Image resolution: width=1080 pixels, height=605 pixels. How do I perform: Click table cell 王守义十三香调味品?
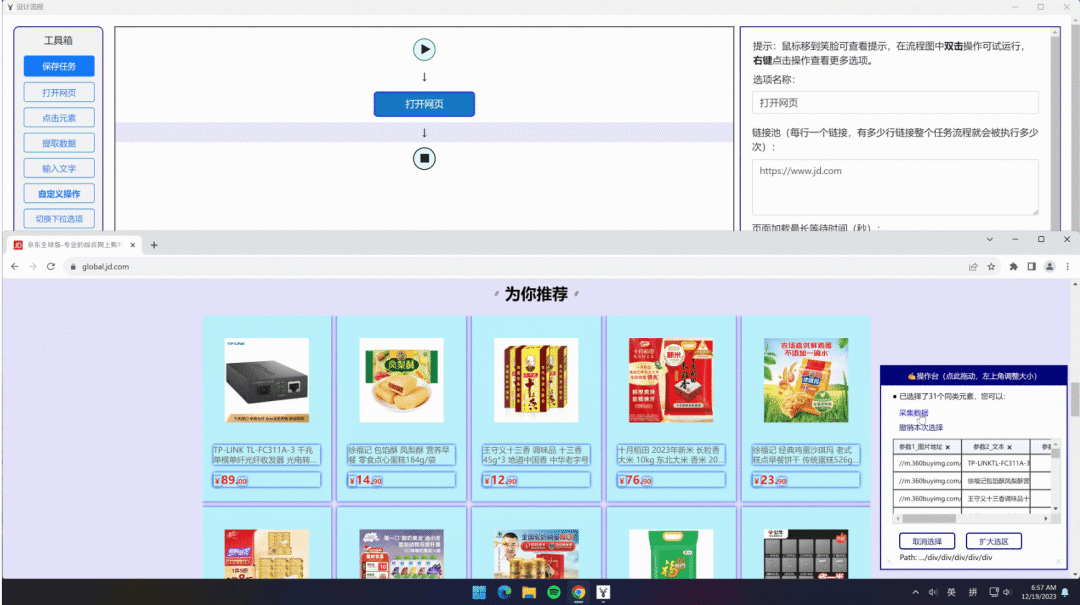996,498
